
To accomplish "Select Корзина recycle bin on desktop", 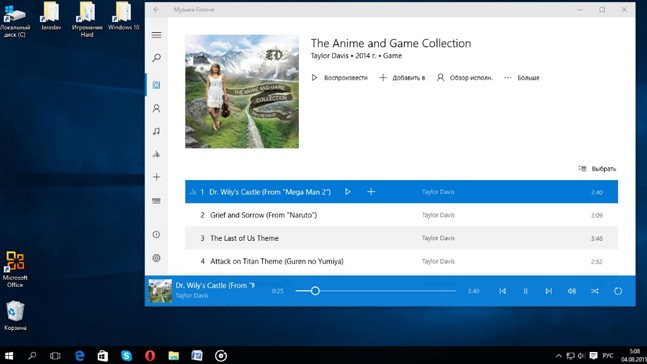I will (15, 316).
